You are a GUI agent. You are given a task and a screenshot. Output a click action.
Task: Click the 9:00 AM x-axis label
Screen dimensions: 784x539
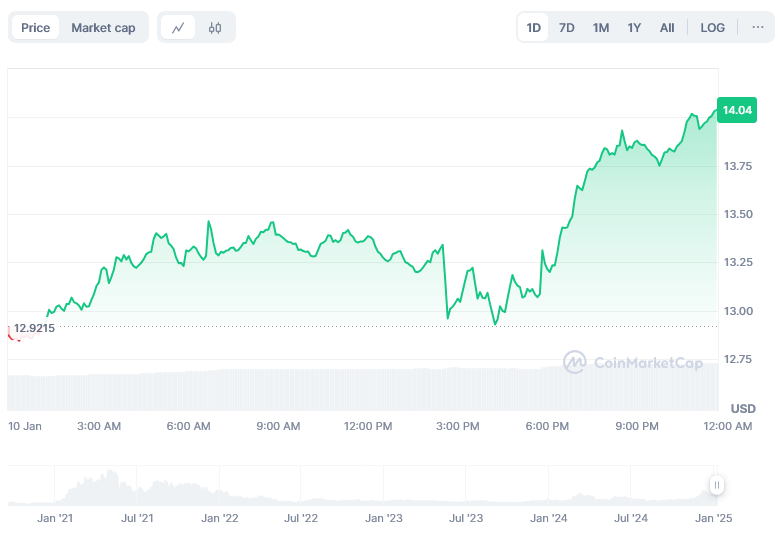click(278, 426)
